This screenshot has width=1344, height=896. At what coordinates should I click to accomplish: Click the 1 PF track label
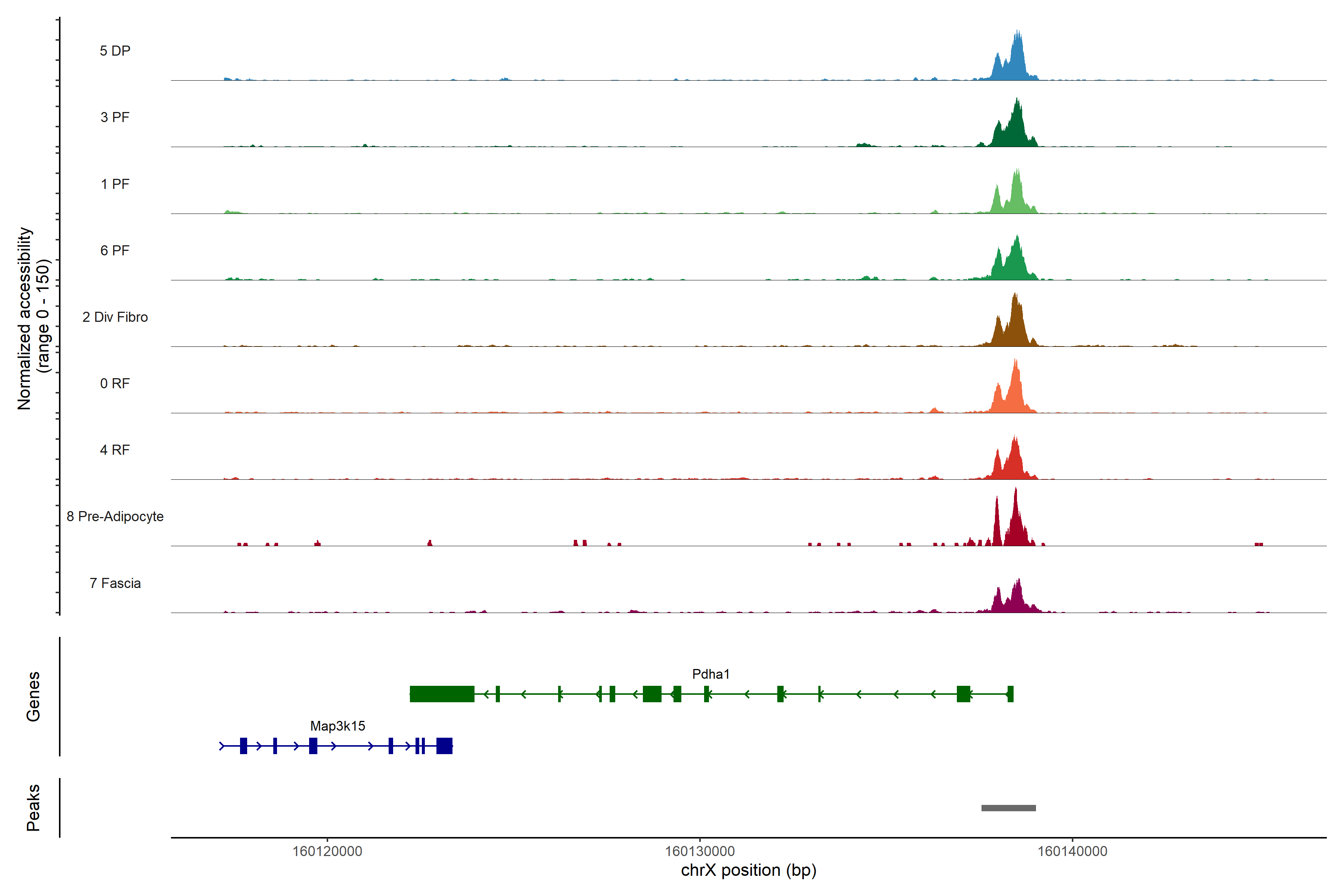[115, 184]
